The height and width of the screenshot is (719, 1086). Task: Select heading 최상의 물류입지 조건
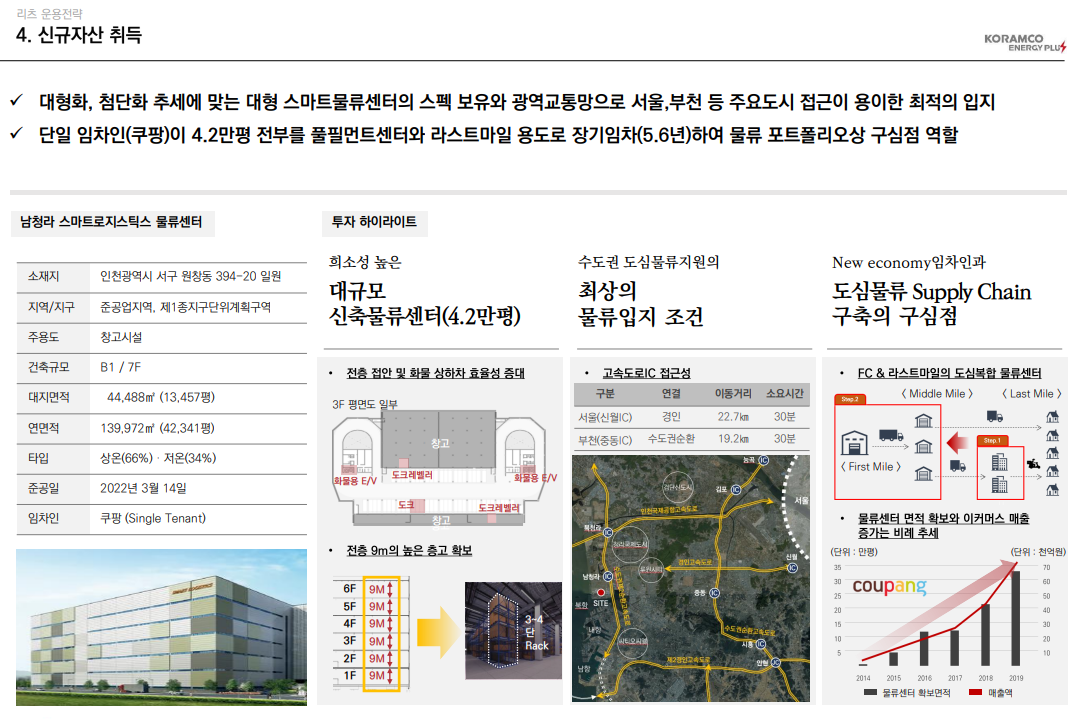(641, 303)
